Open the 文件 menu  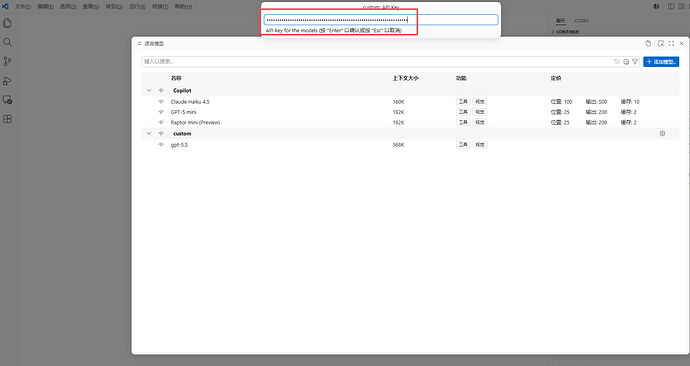23,7
